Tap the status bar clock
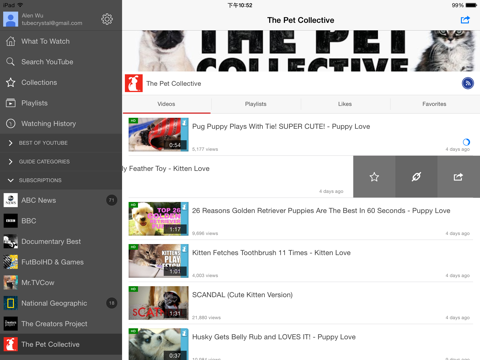 click(x=240, y=5)
